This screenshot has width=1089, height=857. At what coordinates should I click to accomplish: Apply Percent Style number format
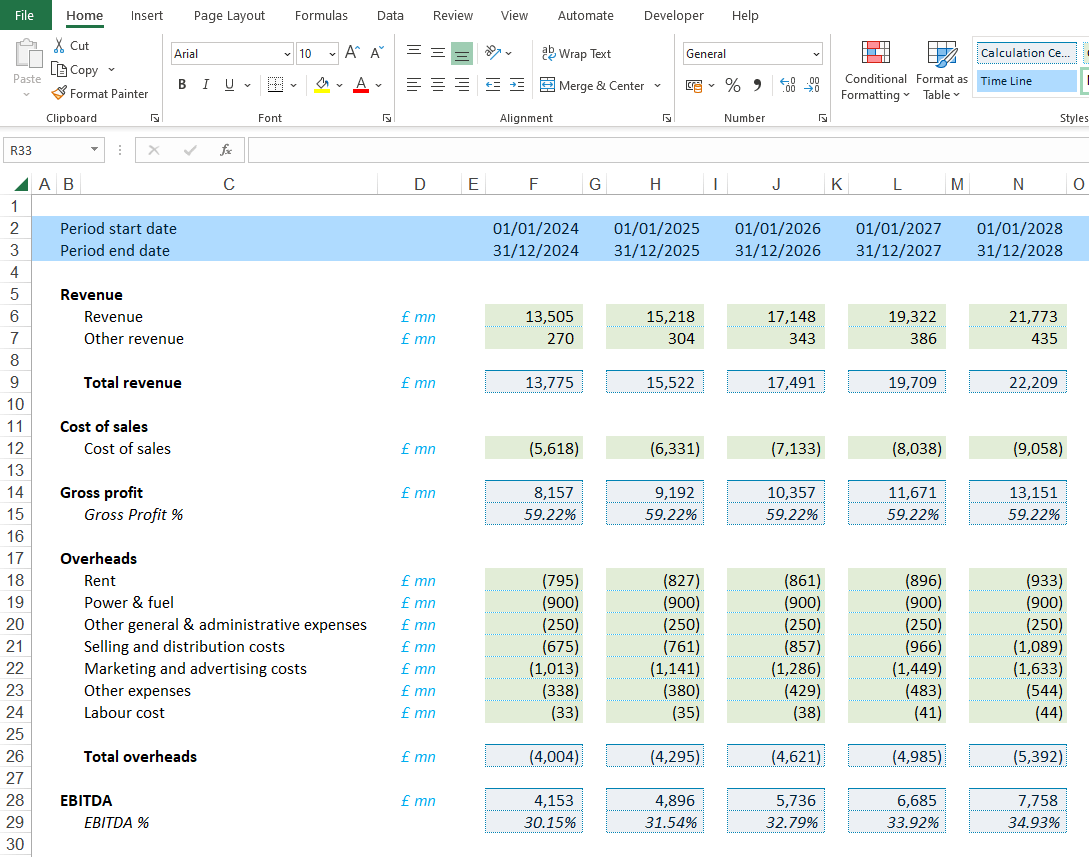(733, 86)
